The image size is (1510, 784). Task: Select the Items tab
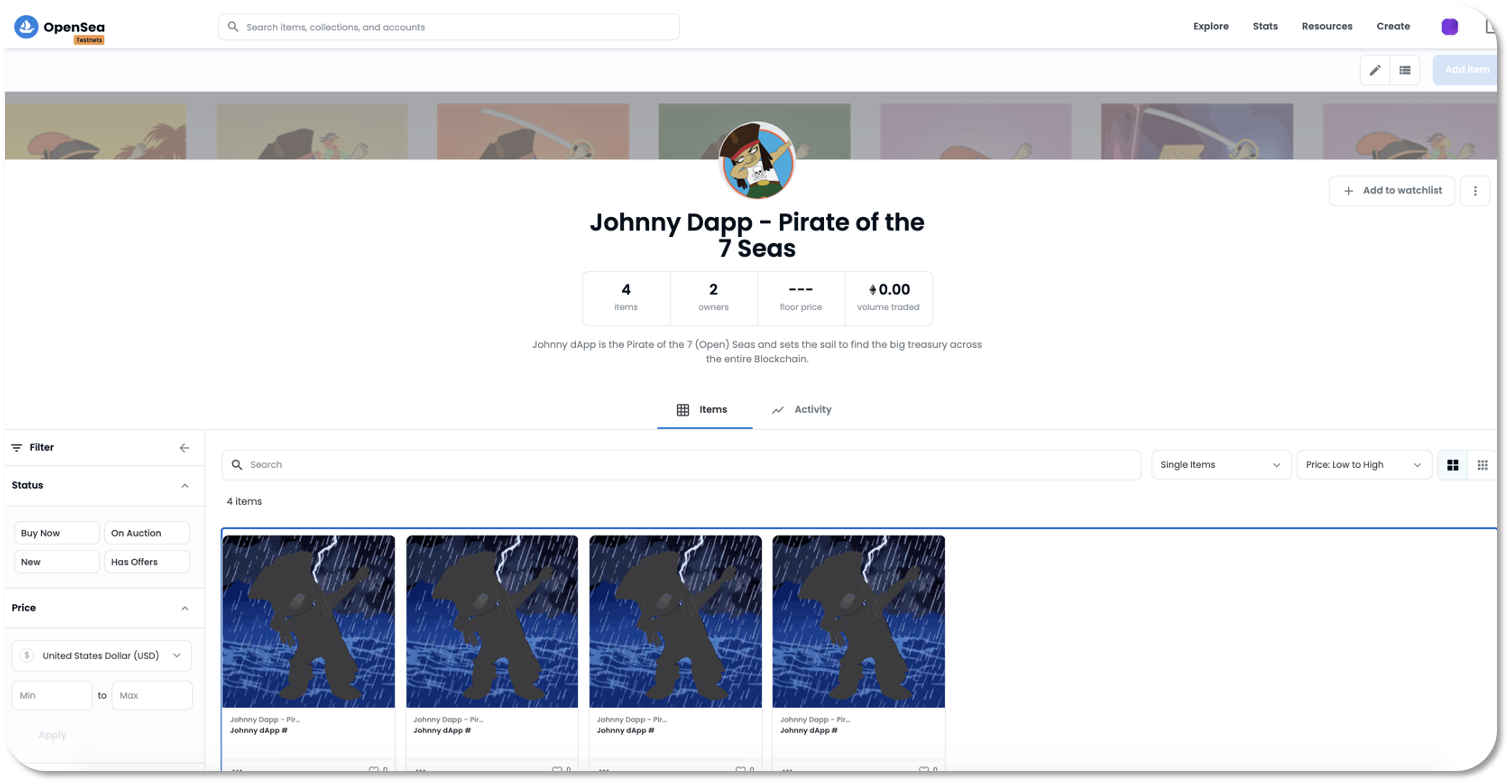(704, 410)
